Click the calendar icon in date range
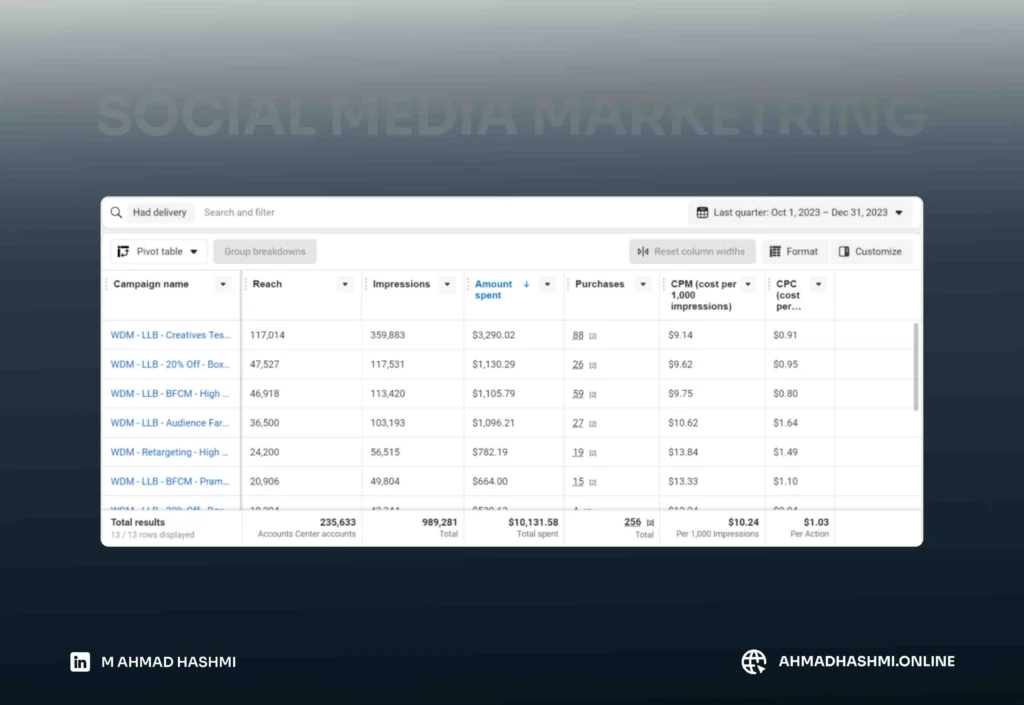 pyautogui.click(x=702, y=212)
